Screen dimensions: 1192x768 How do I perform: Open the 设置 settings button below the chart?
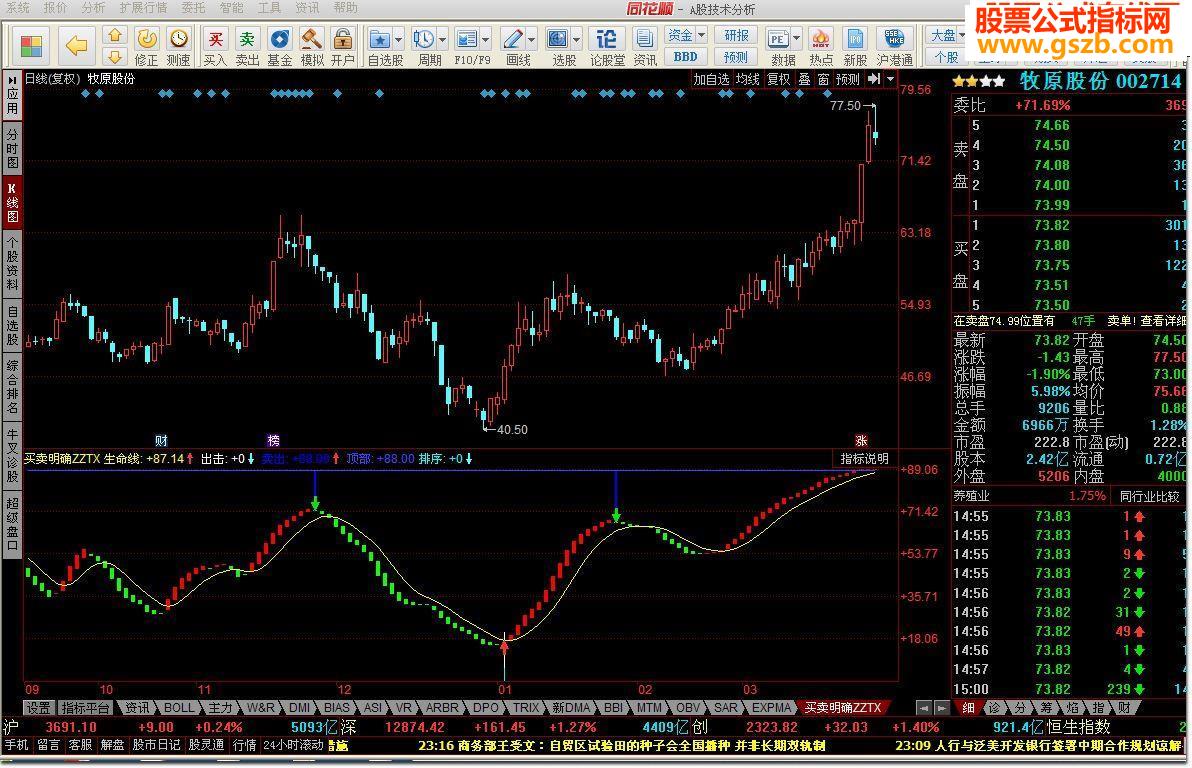38,708
